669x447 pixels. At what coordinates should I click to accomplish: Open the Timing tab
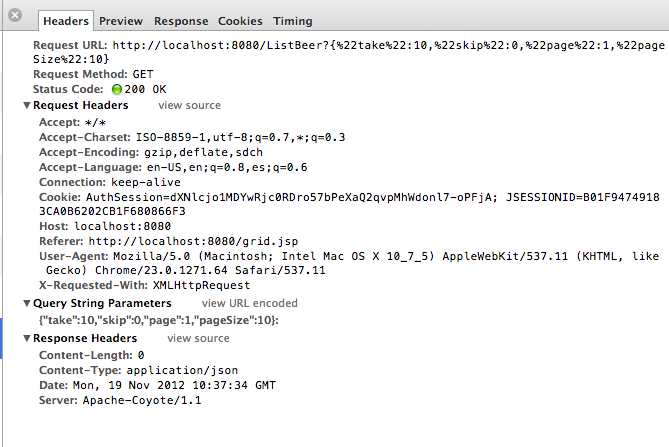click(x=292, y=21)
